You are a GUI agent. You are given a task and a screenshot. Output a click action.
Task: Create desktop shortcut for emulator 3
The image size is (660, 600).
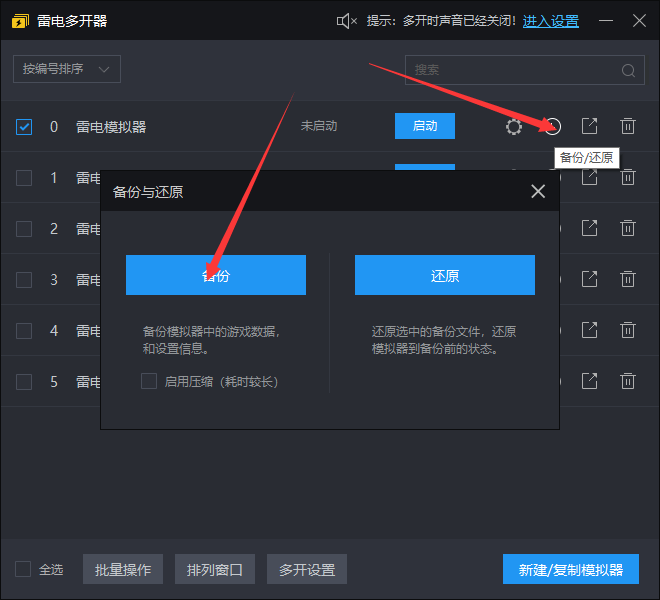coord(589,279)
